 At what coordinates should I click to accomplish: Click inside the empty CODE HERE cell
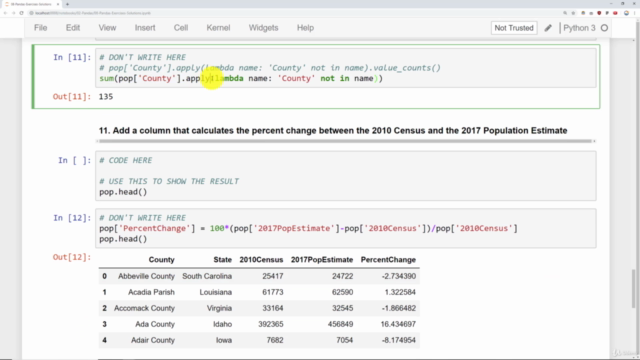(x=346, y=176)
